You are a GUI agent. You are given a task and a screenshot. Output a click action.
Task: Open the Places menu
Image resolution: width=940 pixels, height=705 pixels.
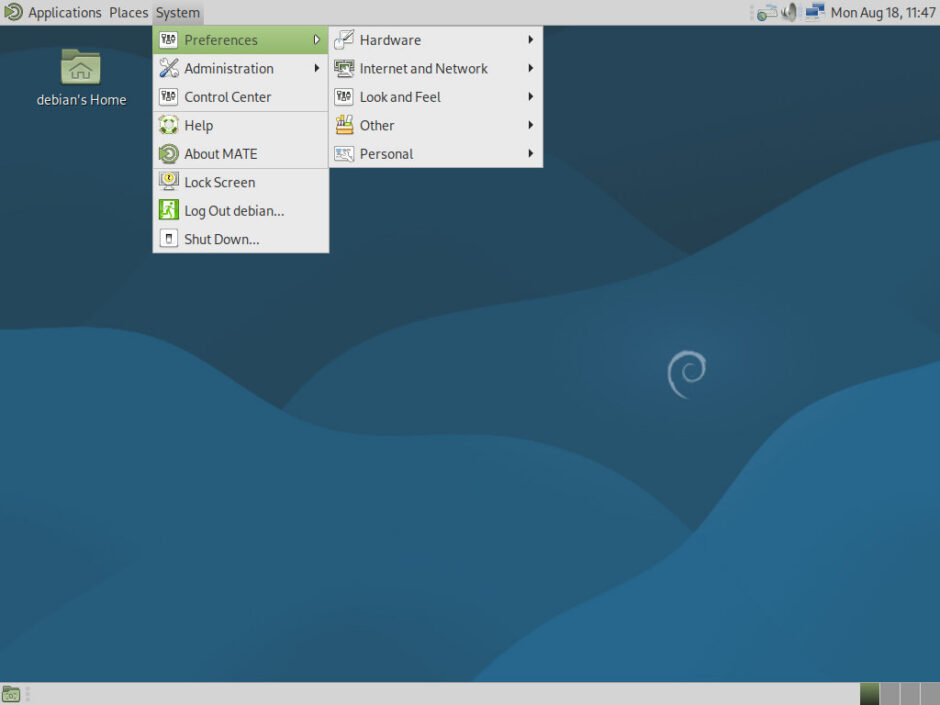pos(128,12)
